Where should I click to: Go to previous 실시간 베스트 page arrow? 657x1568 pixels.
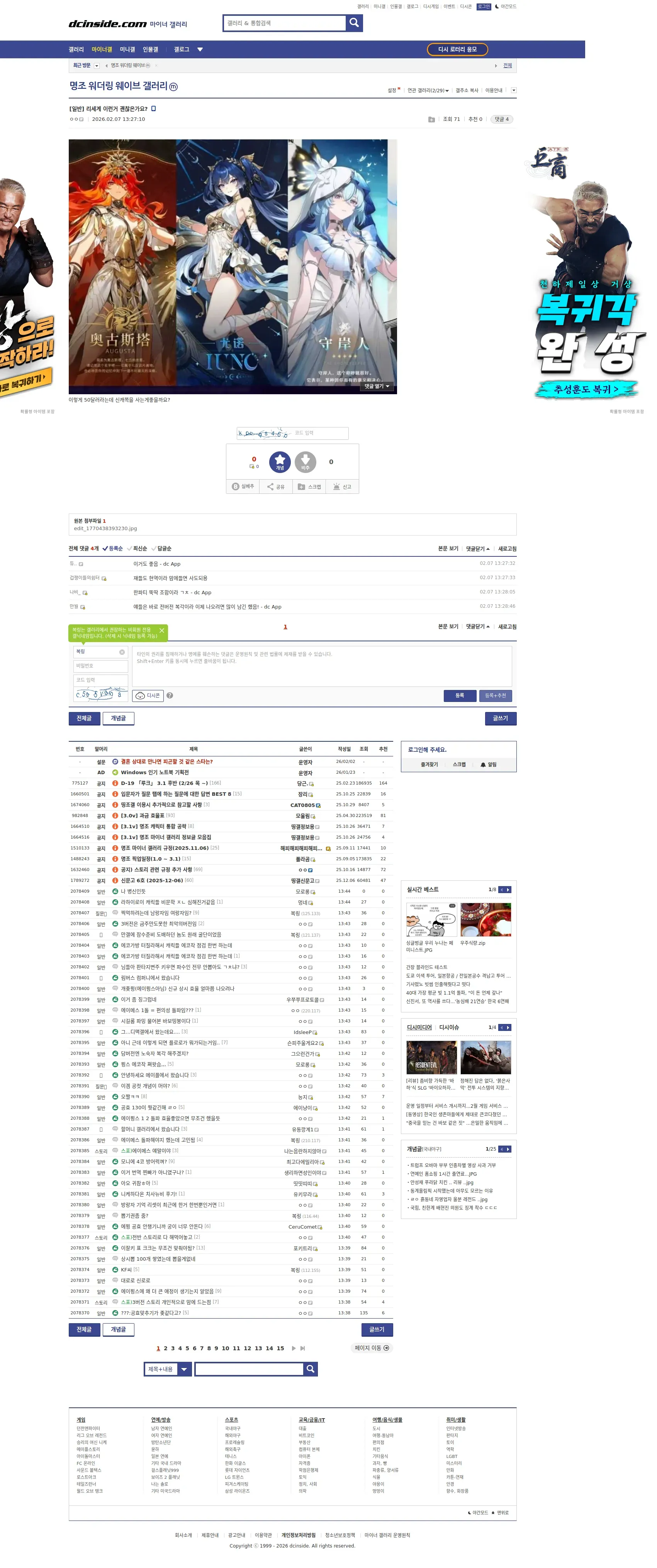pos(502,890)
